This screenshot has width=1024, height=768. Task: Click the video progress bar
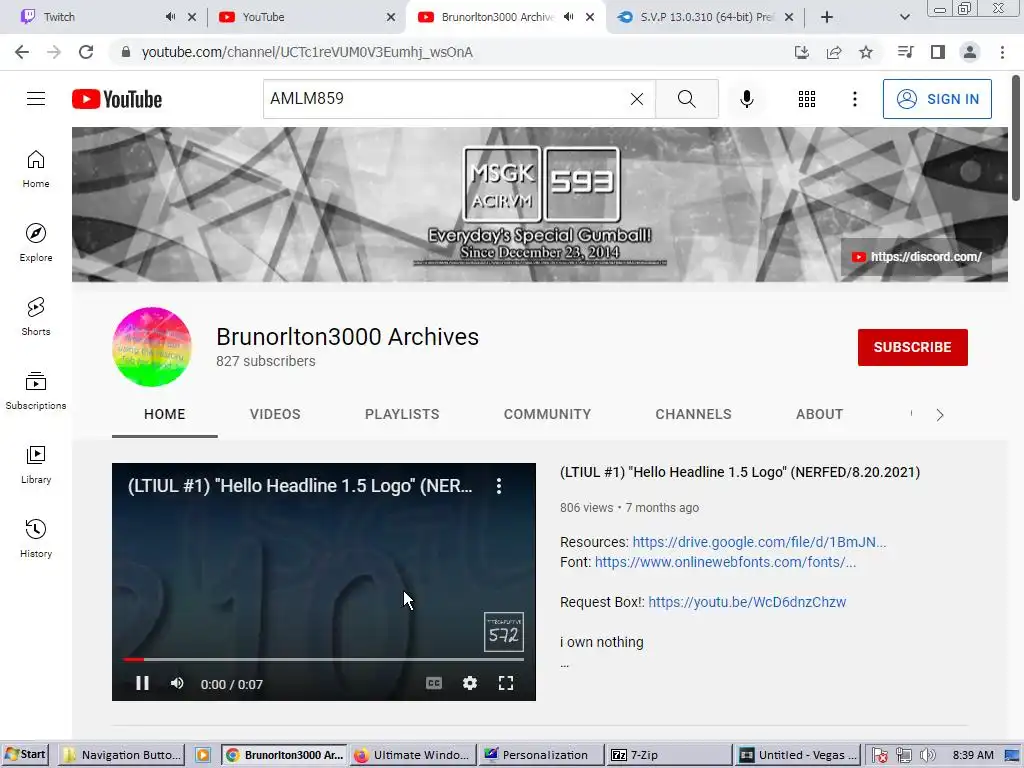324,660
